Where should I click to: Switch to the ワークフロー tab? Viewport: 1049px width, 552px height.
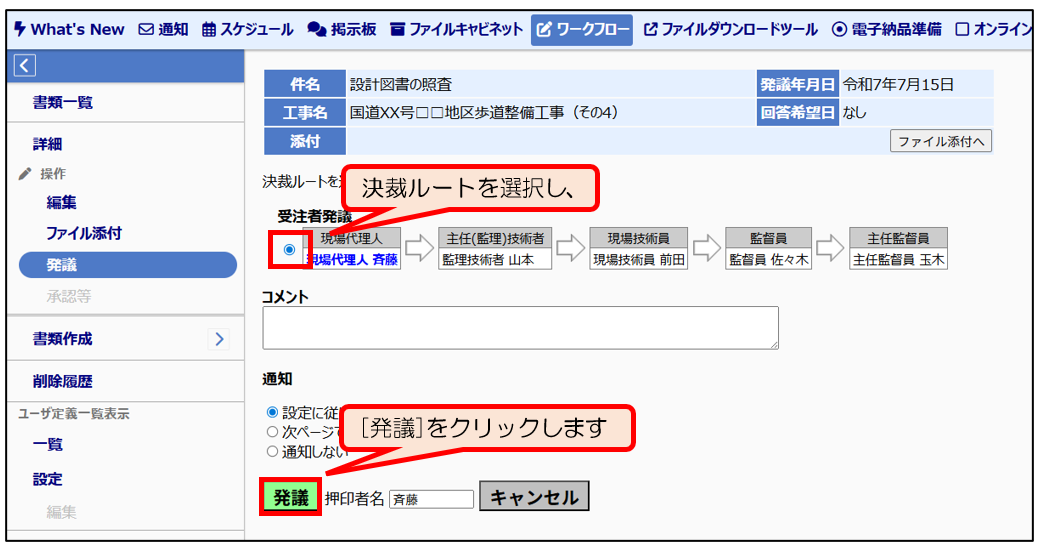pyautogui.click(x=583, y=30)
